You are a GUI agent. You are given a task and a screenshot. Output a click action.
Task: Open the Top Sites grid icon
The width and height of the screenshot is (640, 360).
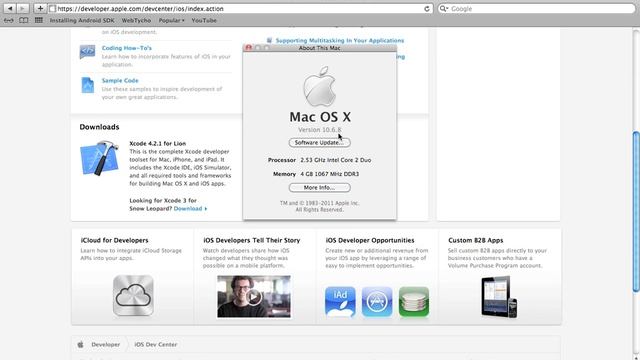click(x=39, y=20)
